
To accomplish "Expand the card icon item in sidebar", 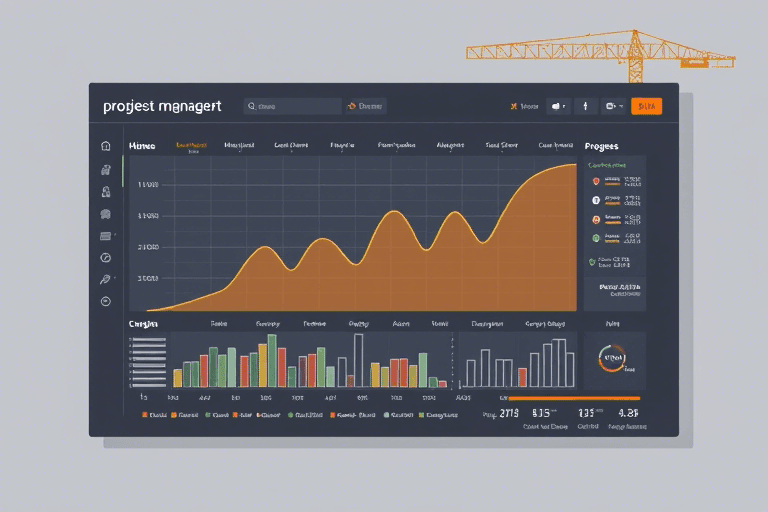I will pyautogui.click(x=106, y=236).
